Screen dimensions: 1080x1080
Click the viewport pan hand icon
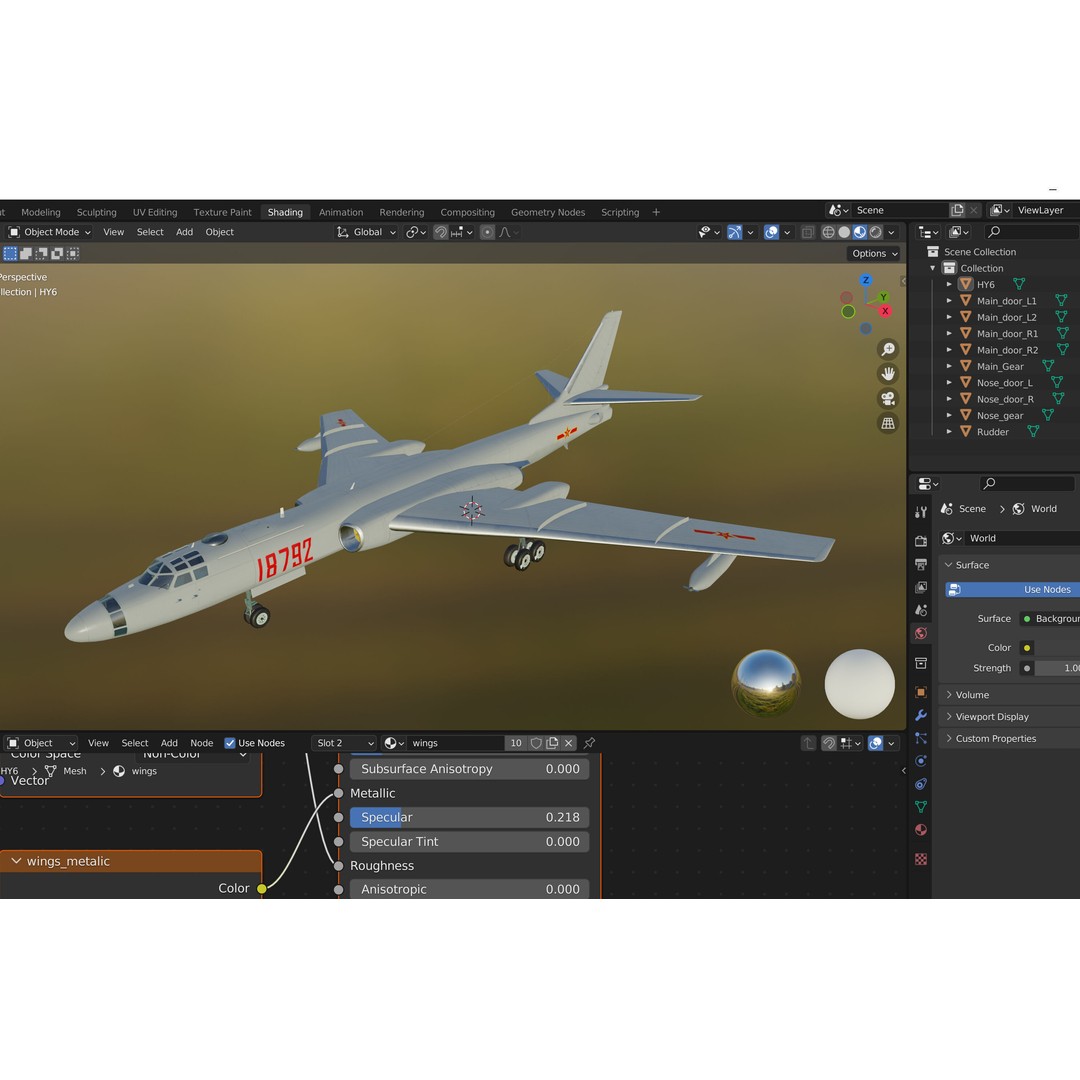coord(888,373)
